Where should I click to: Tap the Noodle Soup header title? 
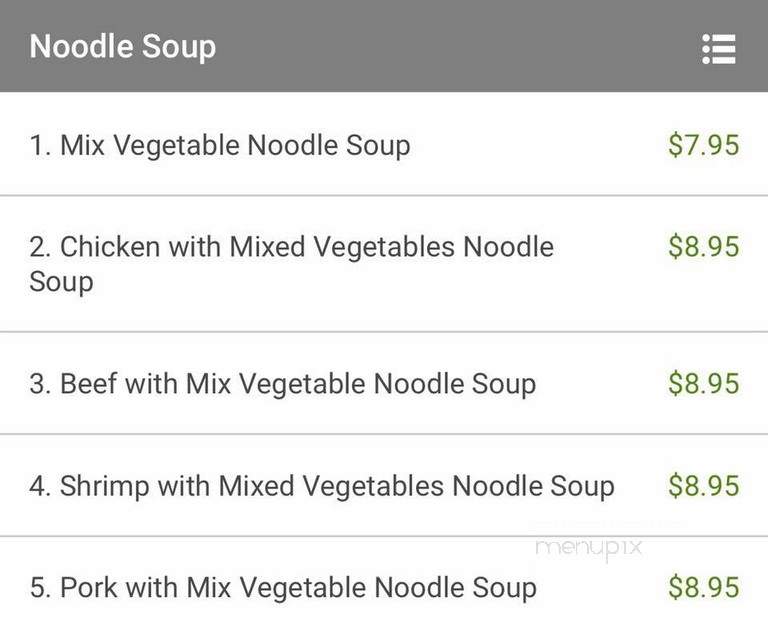click(123, 47)
